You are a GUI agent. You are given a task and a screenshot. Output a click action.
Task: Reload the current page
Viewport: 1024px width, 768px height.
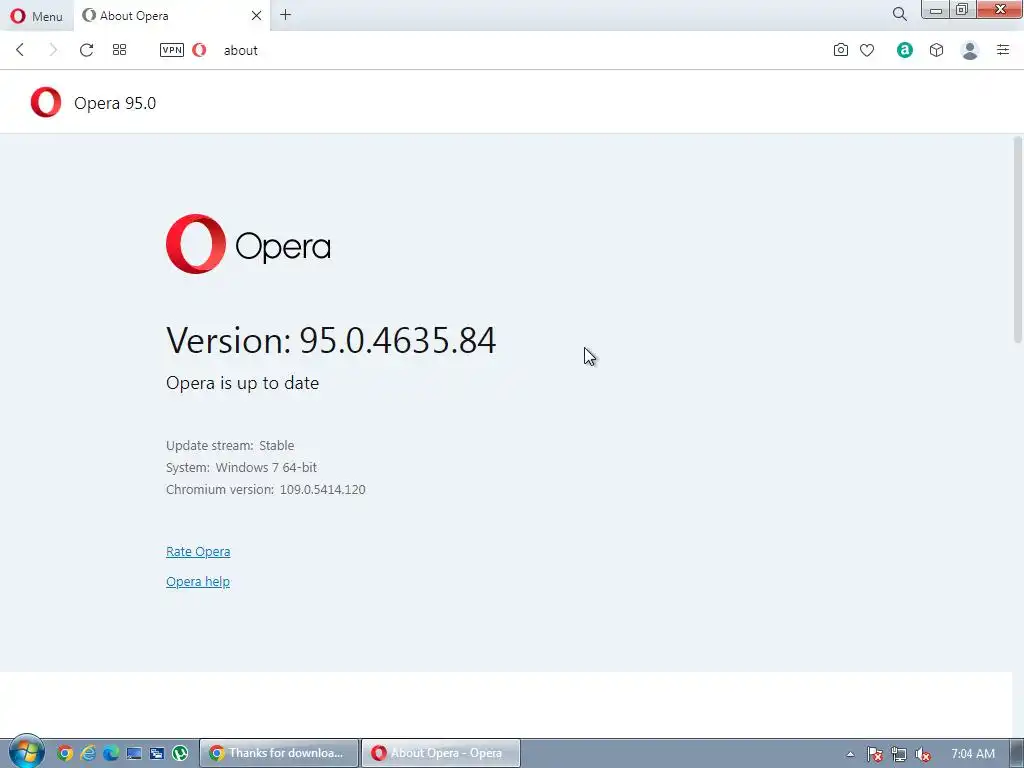pos(86,50)
